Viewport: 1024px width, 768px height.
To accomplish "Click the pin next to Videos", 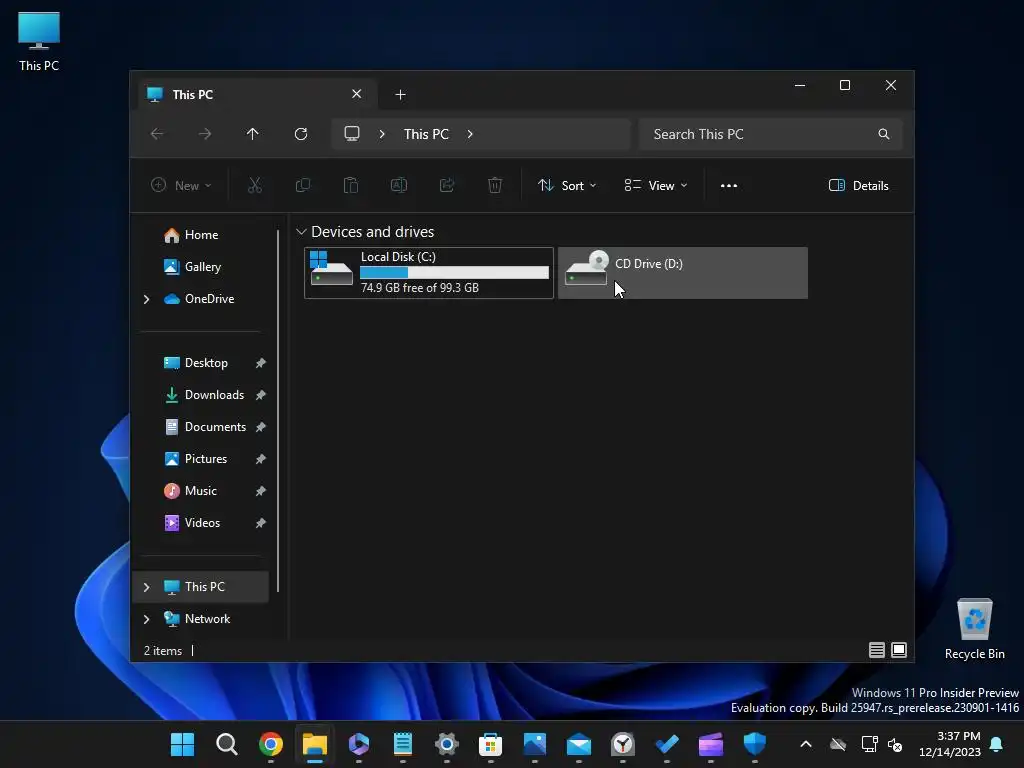I will 261,523.
